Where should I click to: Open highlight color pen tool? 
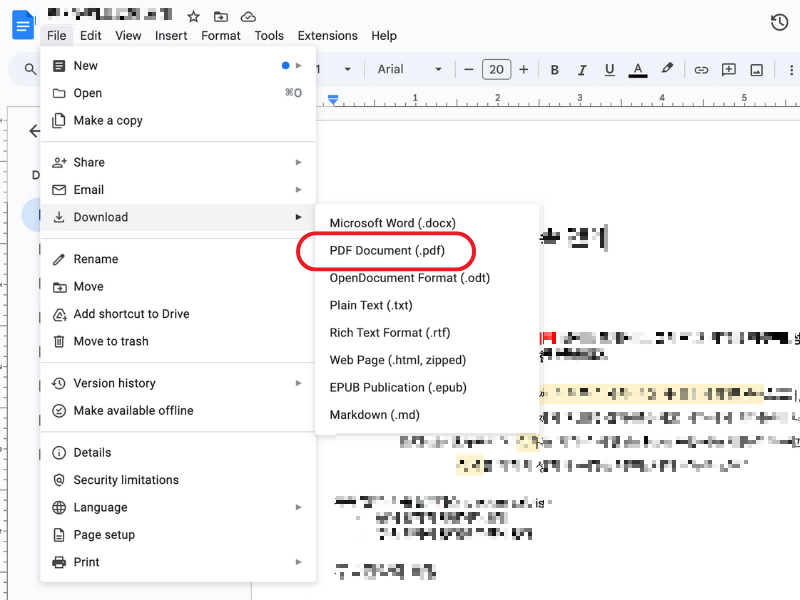(x=667, y=68)
